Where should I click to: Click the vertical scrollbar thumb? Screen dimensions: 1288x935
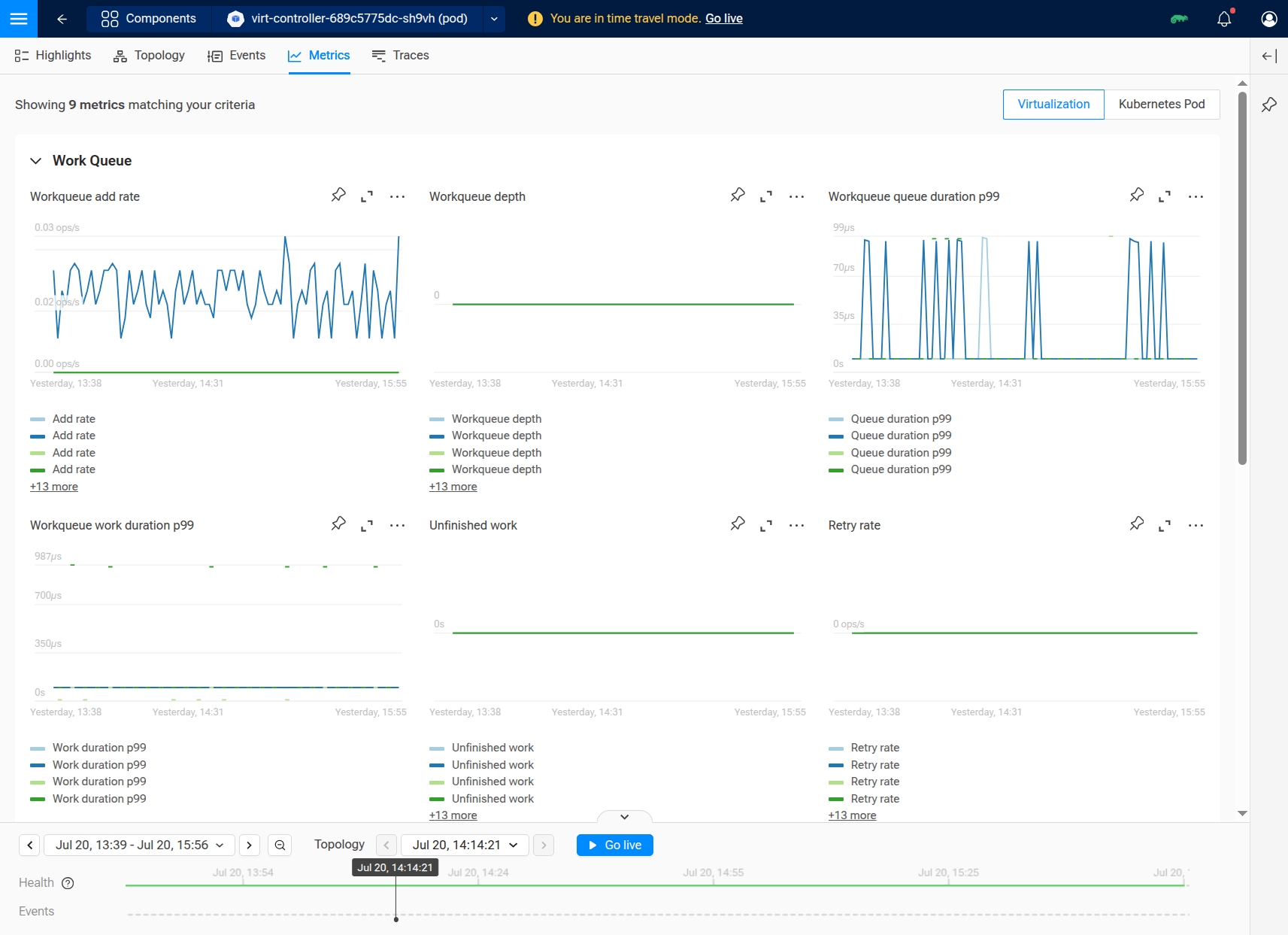(x=1242, y=278)
